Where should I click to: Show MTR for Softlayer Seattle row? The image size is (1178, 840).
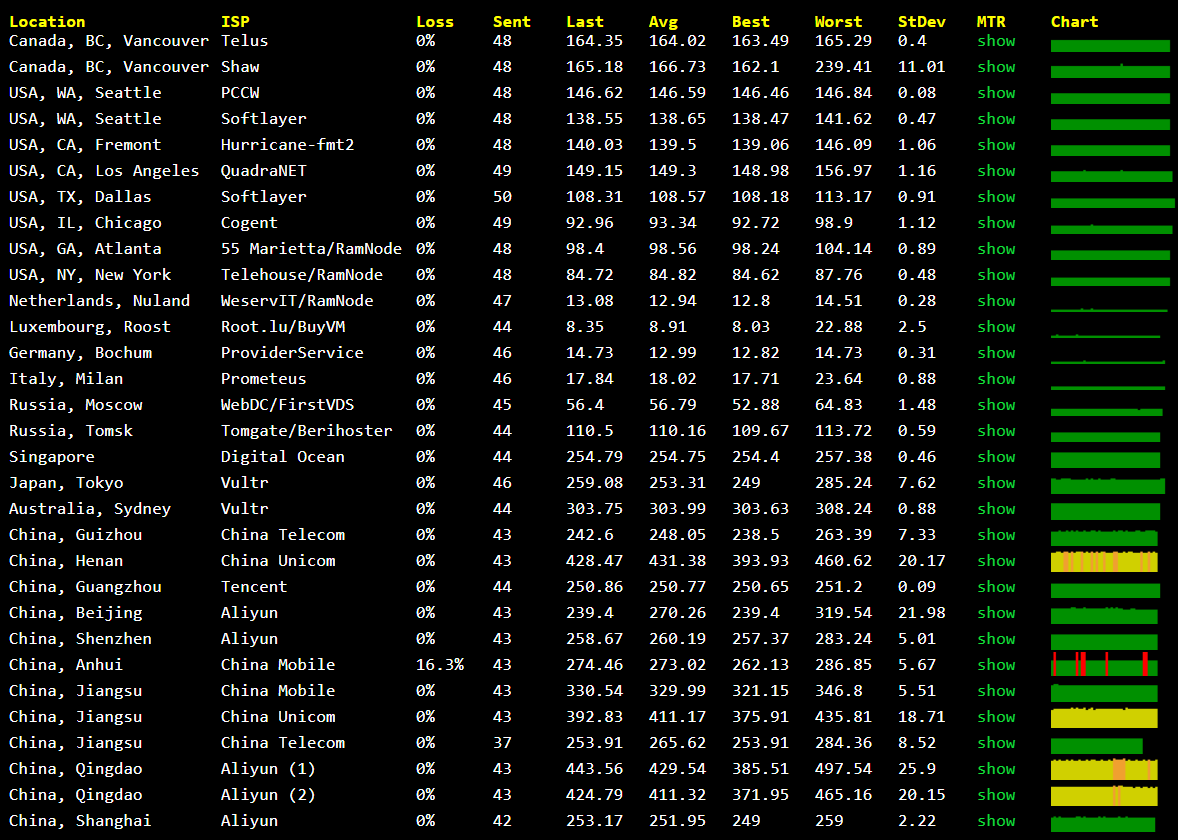[x=996, y=119]
